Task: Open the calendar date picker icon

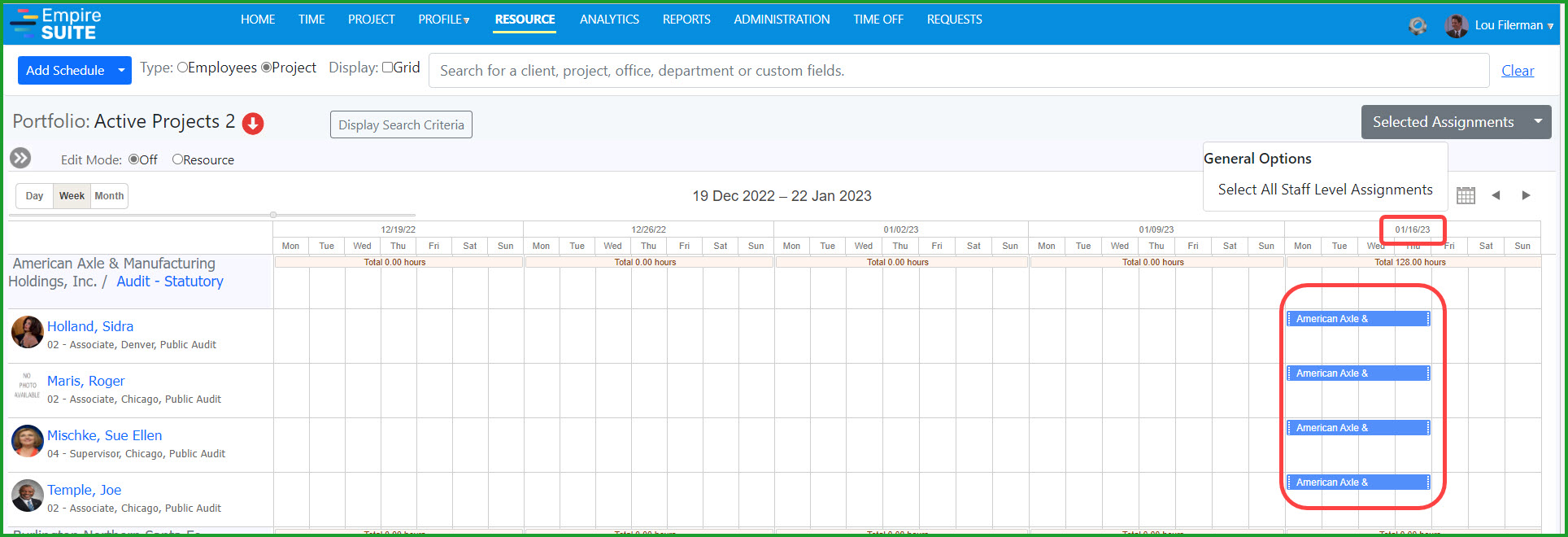Action: (x=1466, y=195)
